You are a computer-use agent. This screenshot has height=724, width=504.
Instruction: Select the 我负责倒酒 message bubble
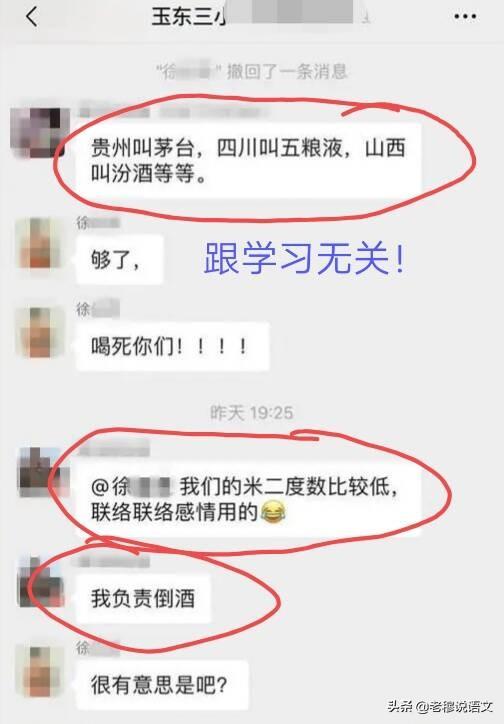[x=144, y=598]
